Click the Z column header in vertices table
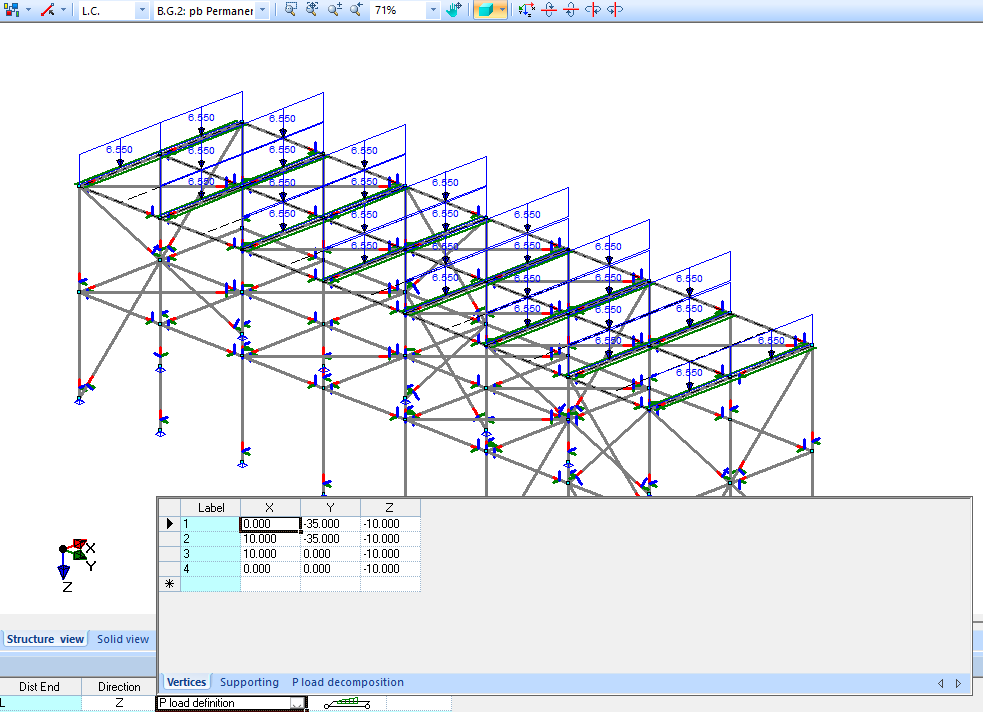Image resolution: width=983 pixels, height=712 pixels. 390,508
